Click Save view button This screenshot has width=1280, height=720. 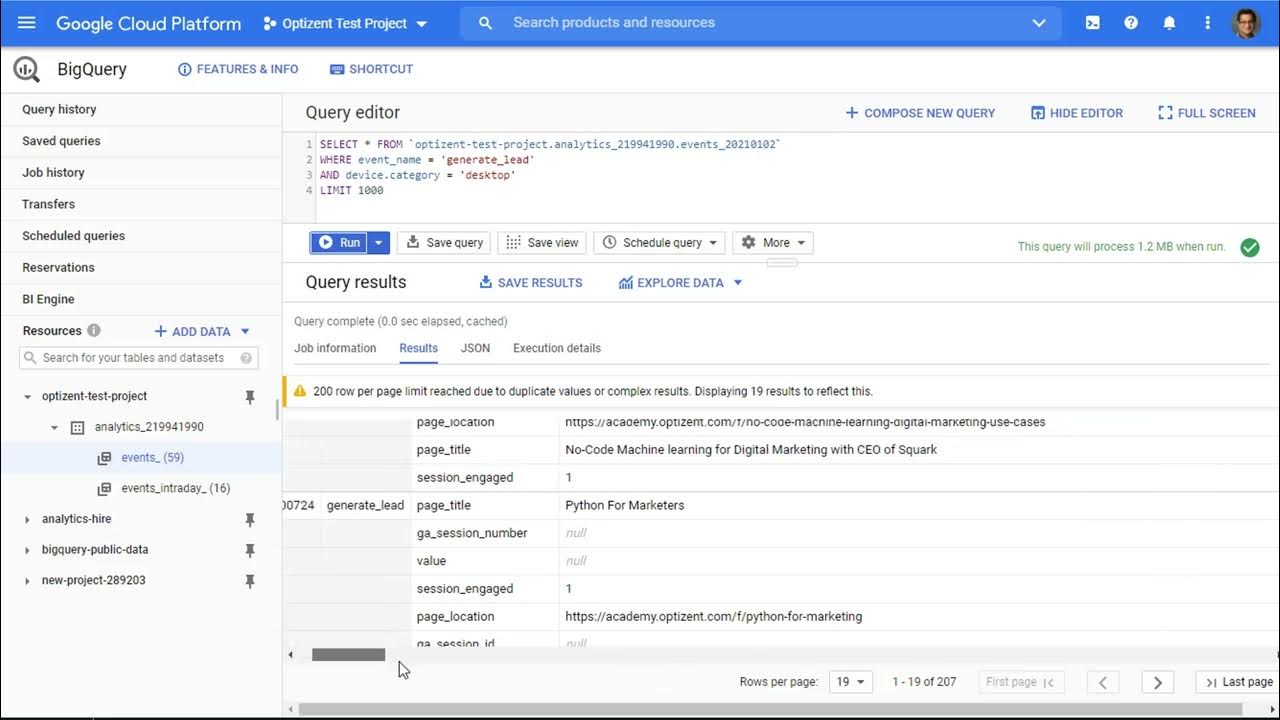pyautogui.click(x=542, y=243)
